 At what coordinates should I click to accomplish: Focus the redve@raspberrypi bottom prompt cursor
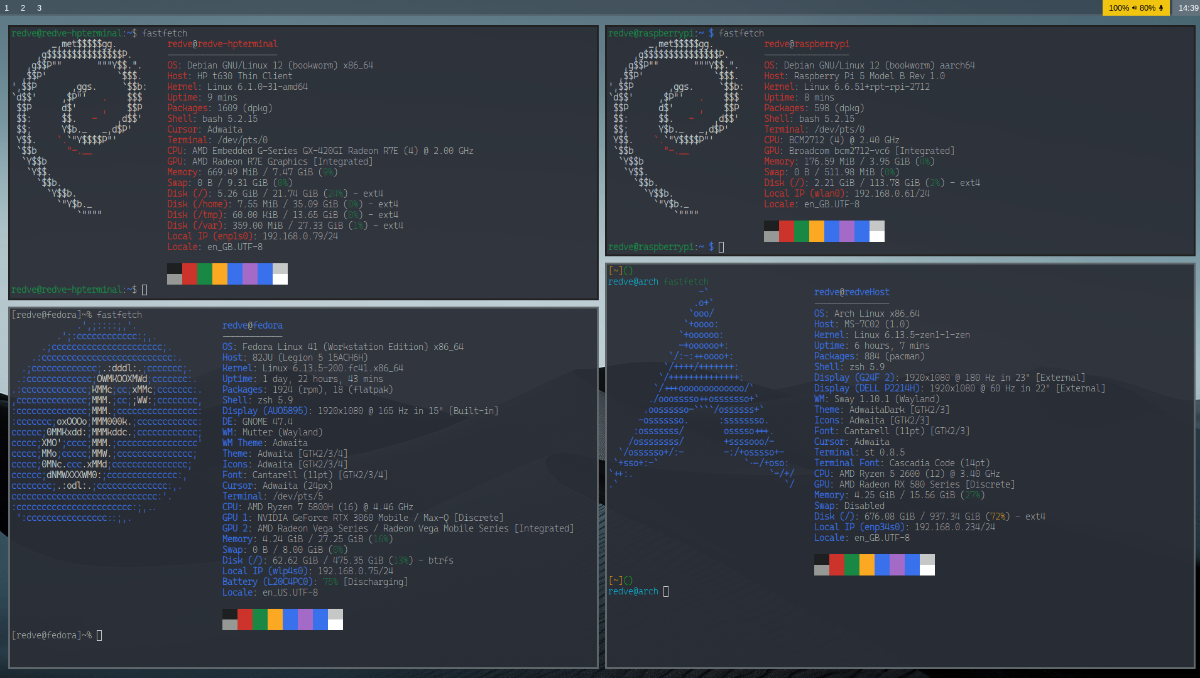[721, 246]
